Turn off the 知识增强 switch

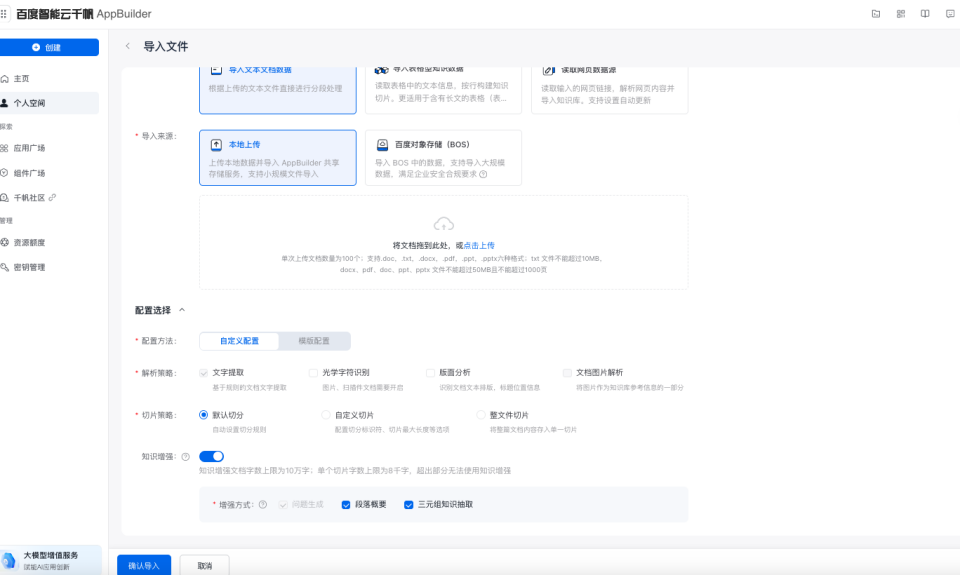point(211,457)
